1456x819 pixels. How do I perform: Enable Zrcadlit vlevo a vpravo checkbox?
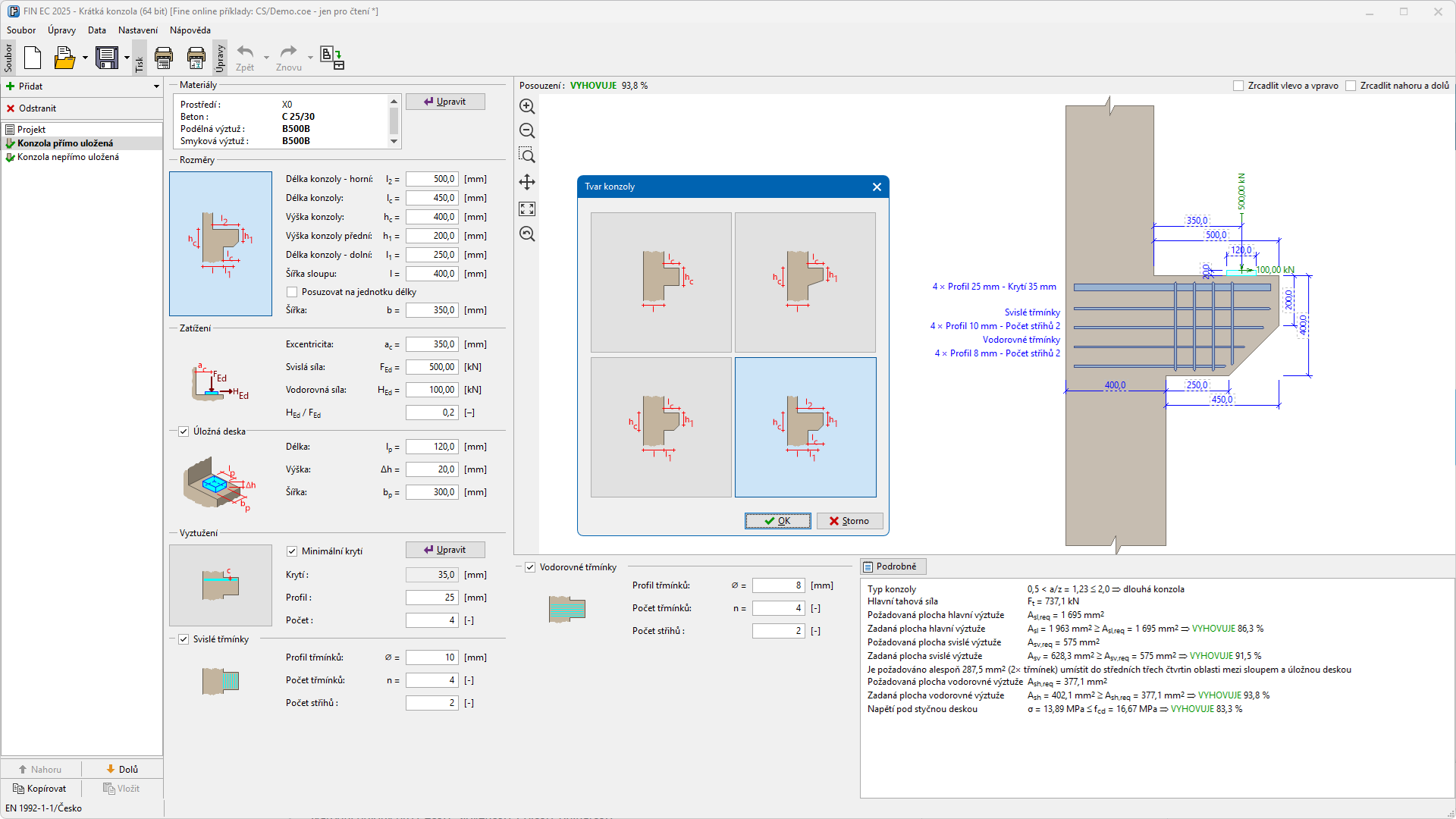pos(1238,86)
